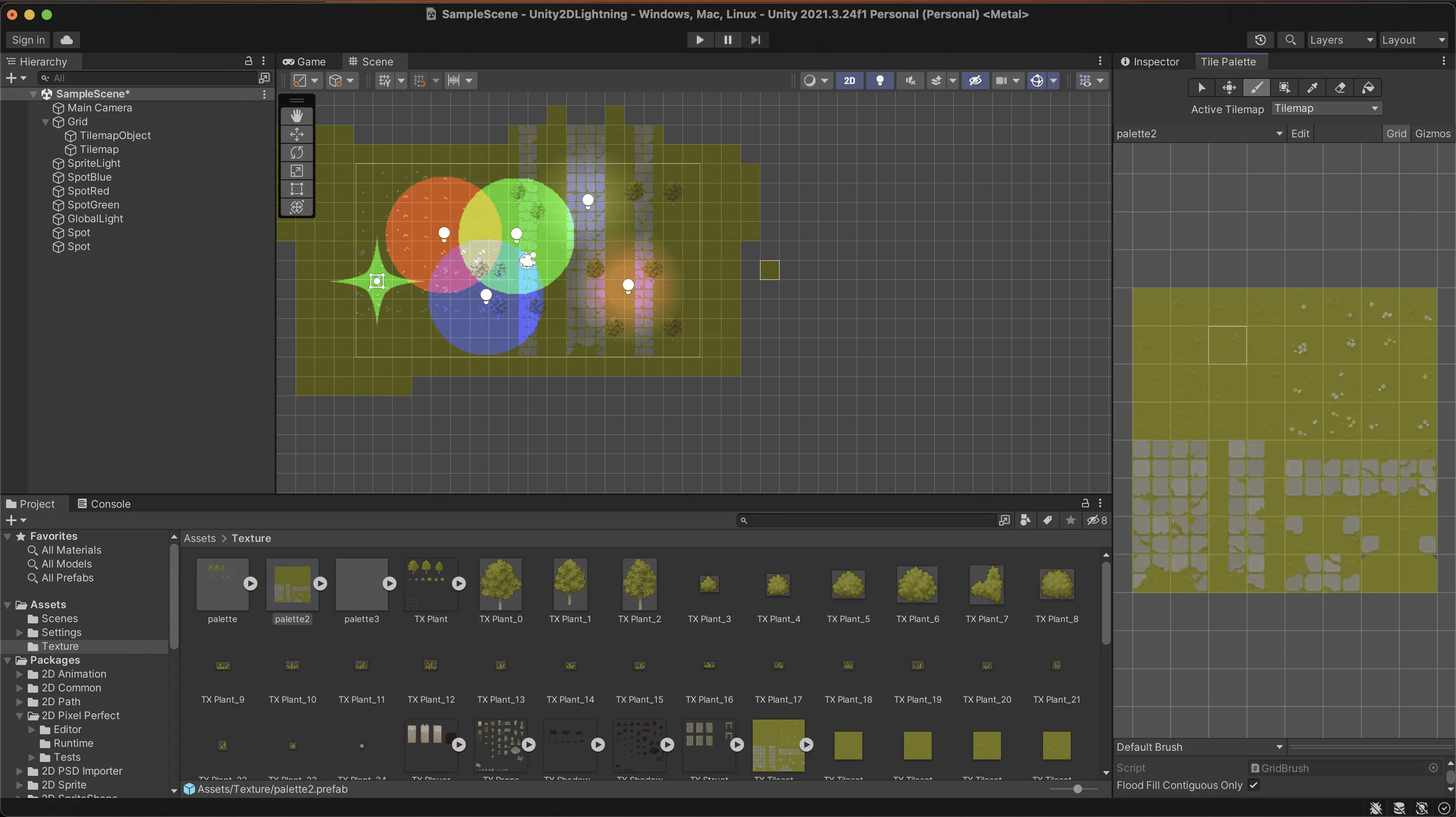Viewport: 1456px width, 817px height.
Task: Choose the Tile Palette Select tool
Action: pos(1201,88)
